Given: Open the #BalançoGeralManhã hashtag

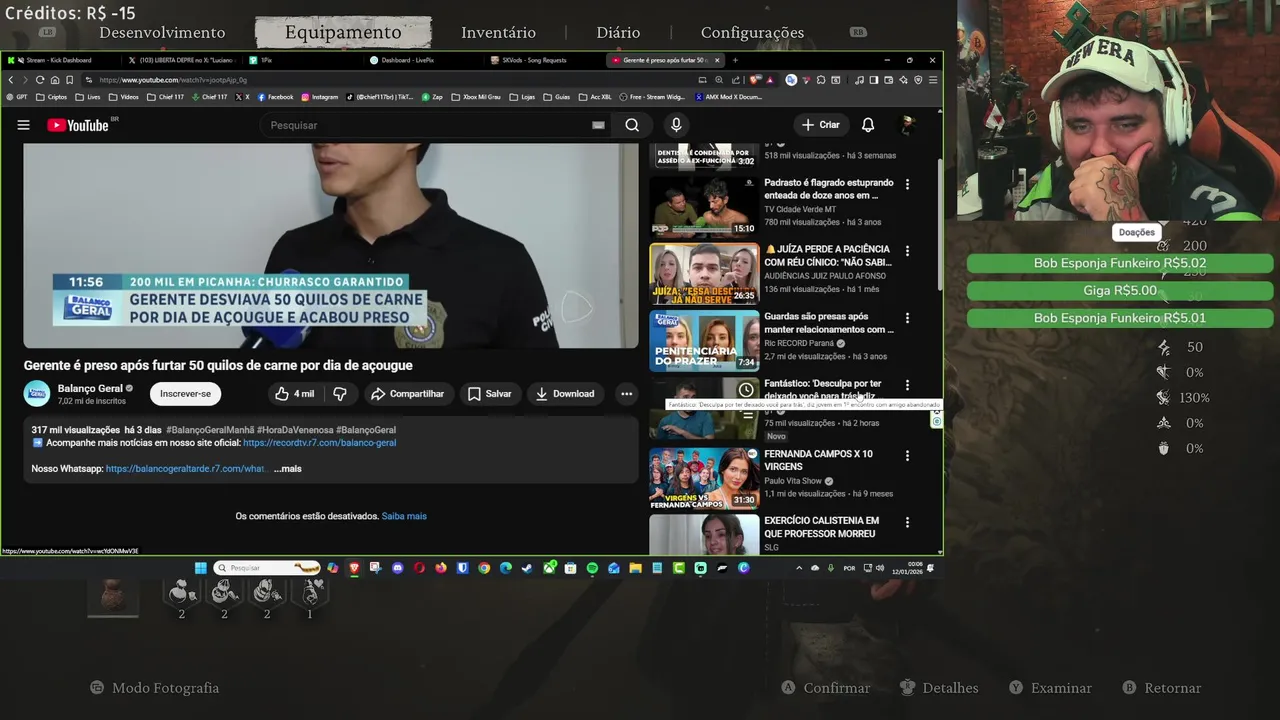Looking at the screenshot, I should coord(210,430).
